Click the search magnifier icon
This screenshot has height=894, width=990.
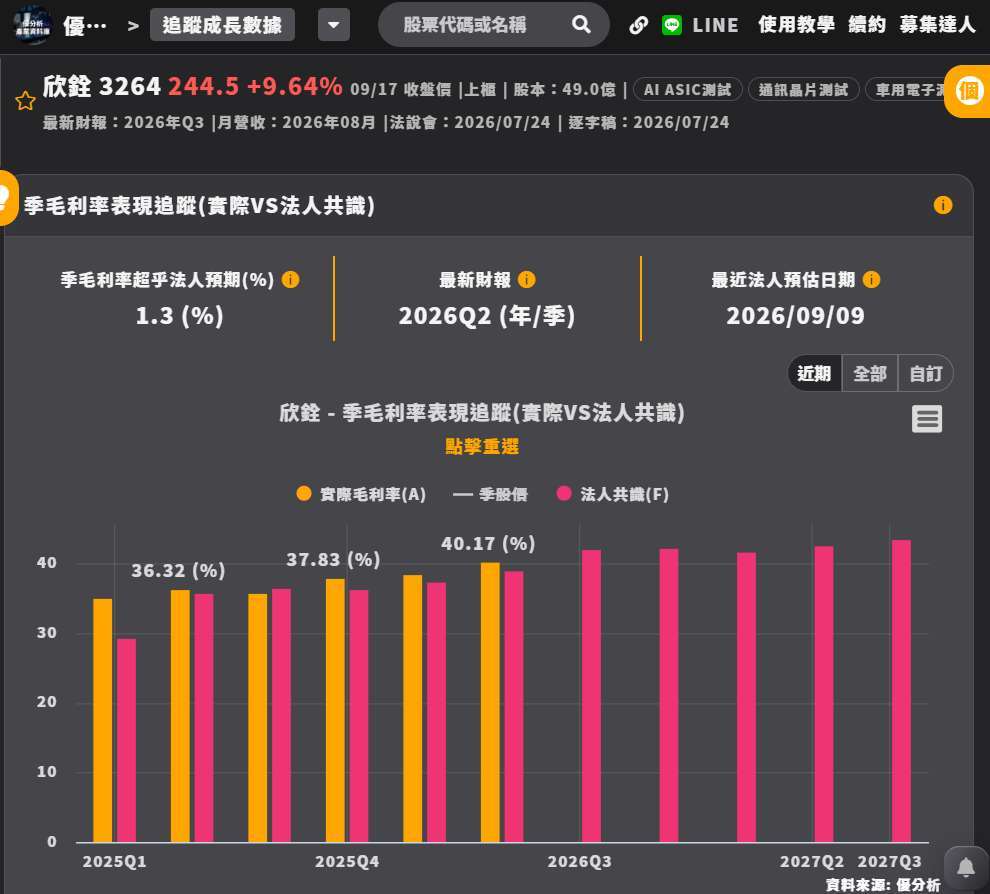point(581,25)
